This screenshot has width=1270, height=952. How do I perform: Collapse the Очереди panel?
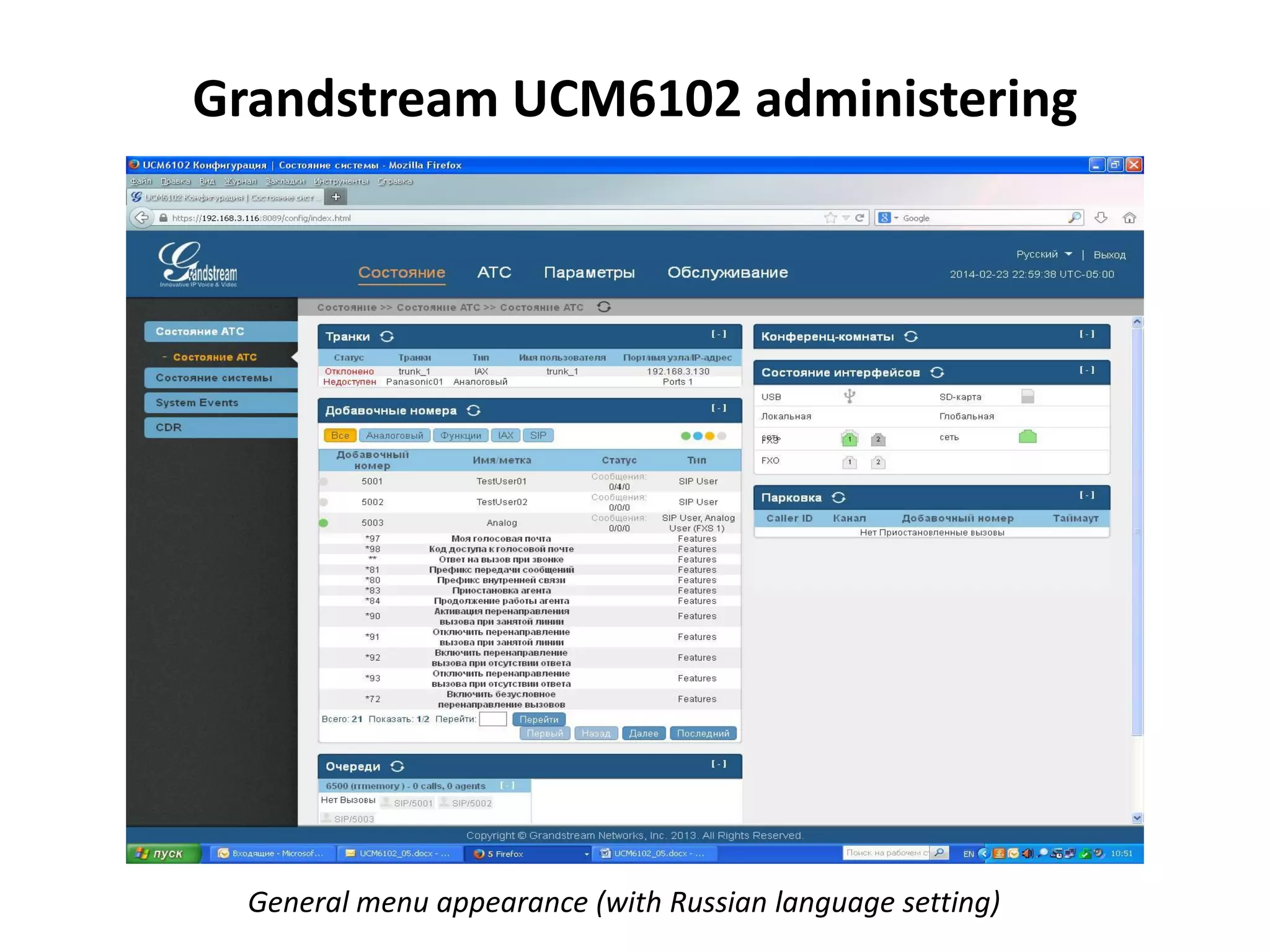[719, 764]
